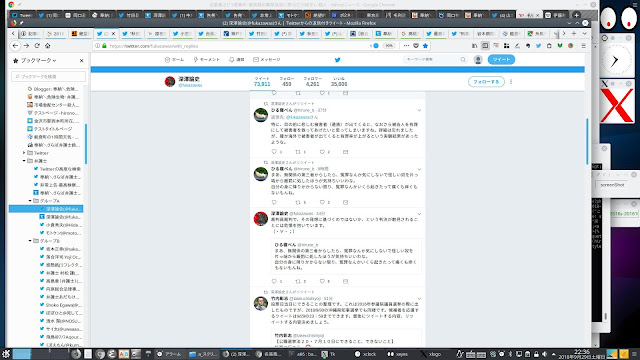Open the list all tabs dropdown
The height and width of the screenshot is (360, 640).
(584, 33)
